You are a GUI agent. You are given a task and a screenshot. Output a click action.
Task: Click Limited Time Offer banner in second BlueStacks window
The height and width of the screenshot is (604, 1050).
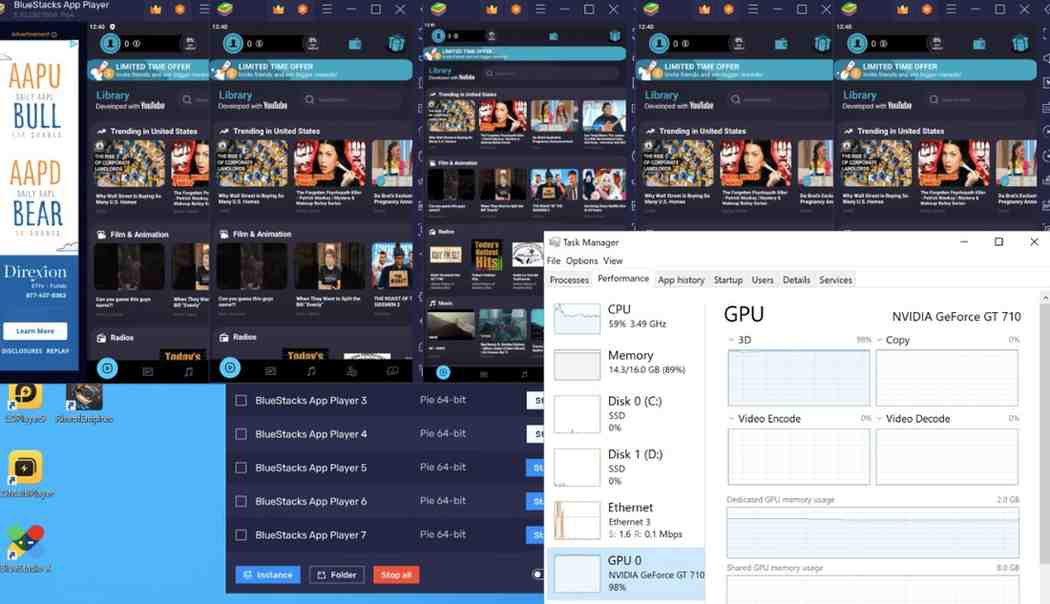pos(311,70)
